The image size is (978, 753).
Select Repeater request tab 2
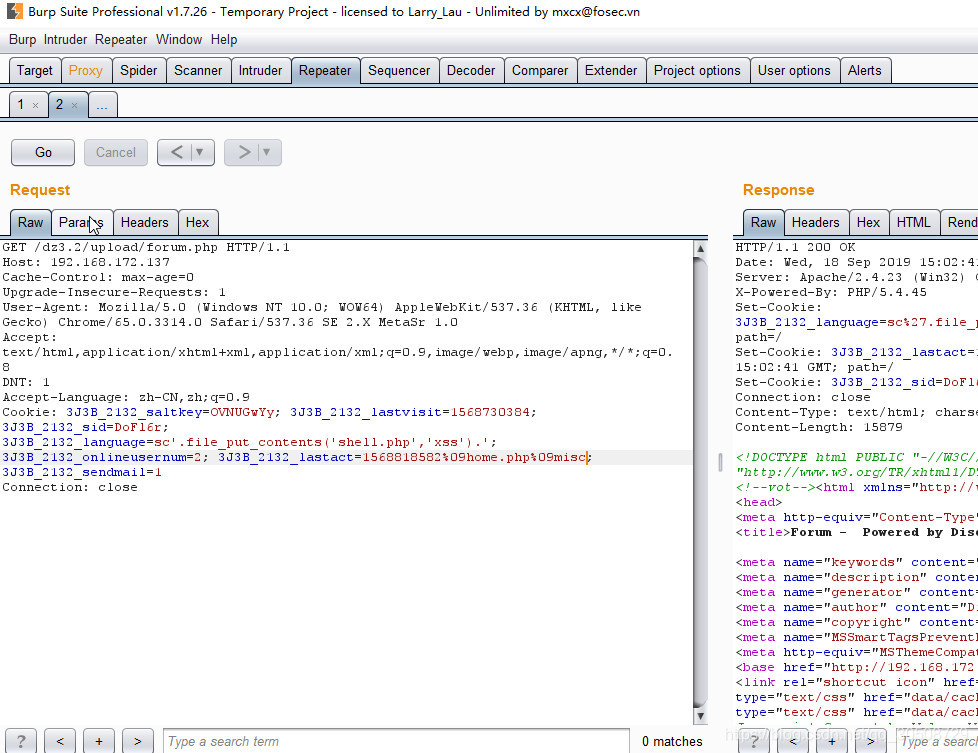[60, 104]
